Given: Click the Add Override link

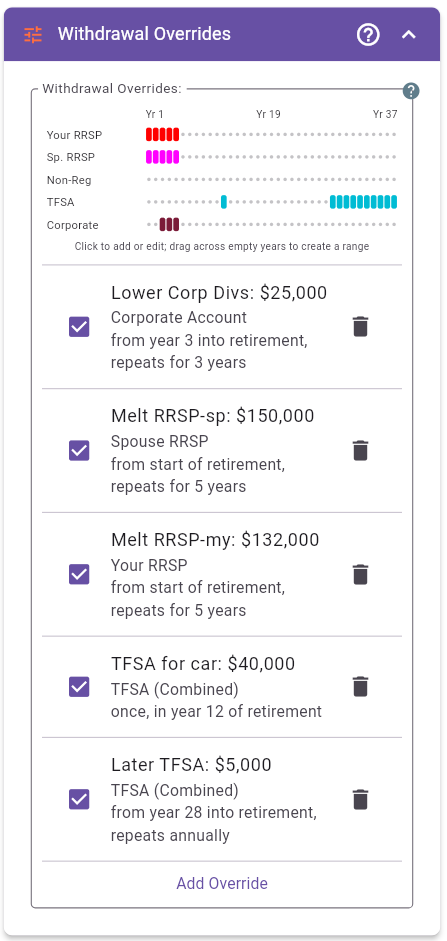Looking at the screenshot, I should coord(222,883).
